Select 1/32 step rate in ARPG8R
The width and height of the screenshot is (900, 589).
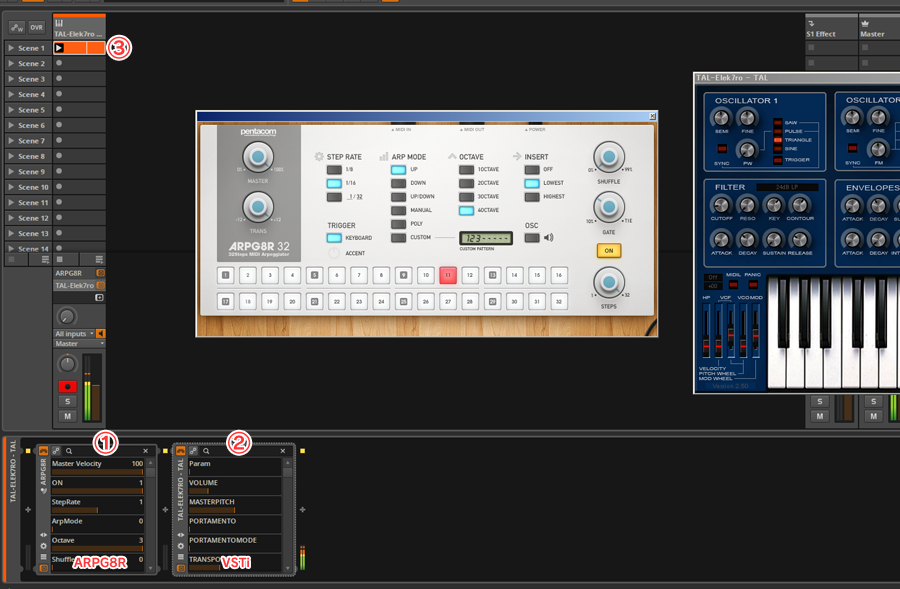[334, 197]
